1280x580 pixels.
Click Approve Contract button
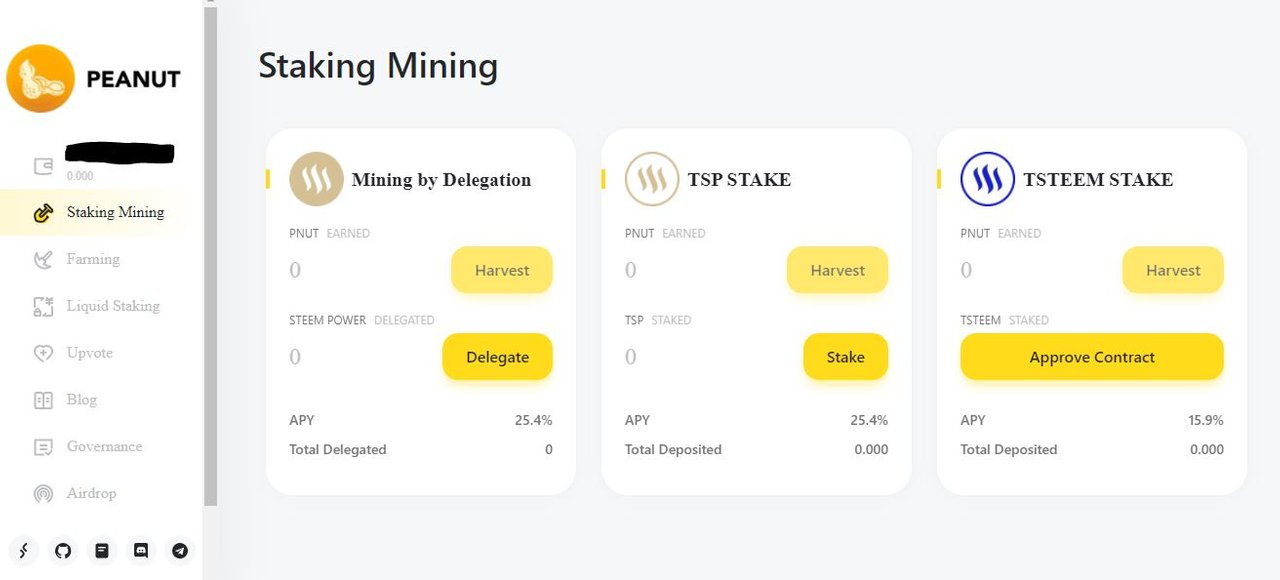coord(1092,357)
